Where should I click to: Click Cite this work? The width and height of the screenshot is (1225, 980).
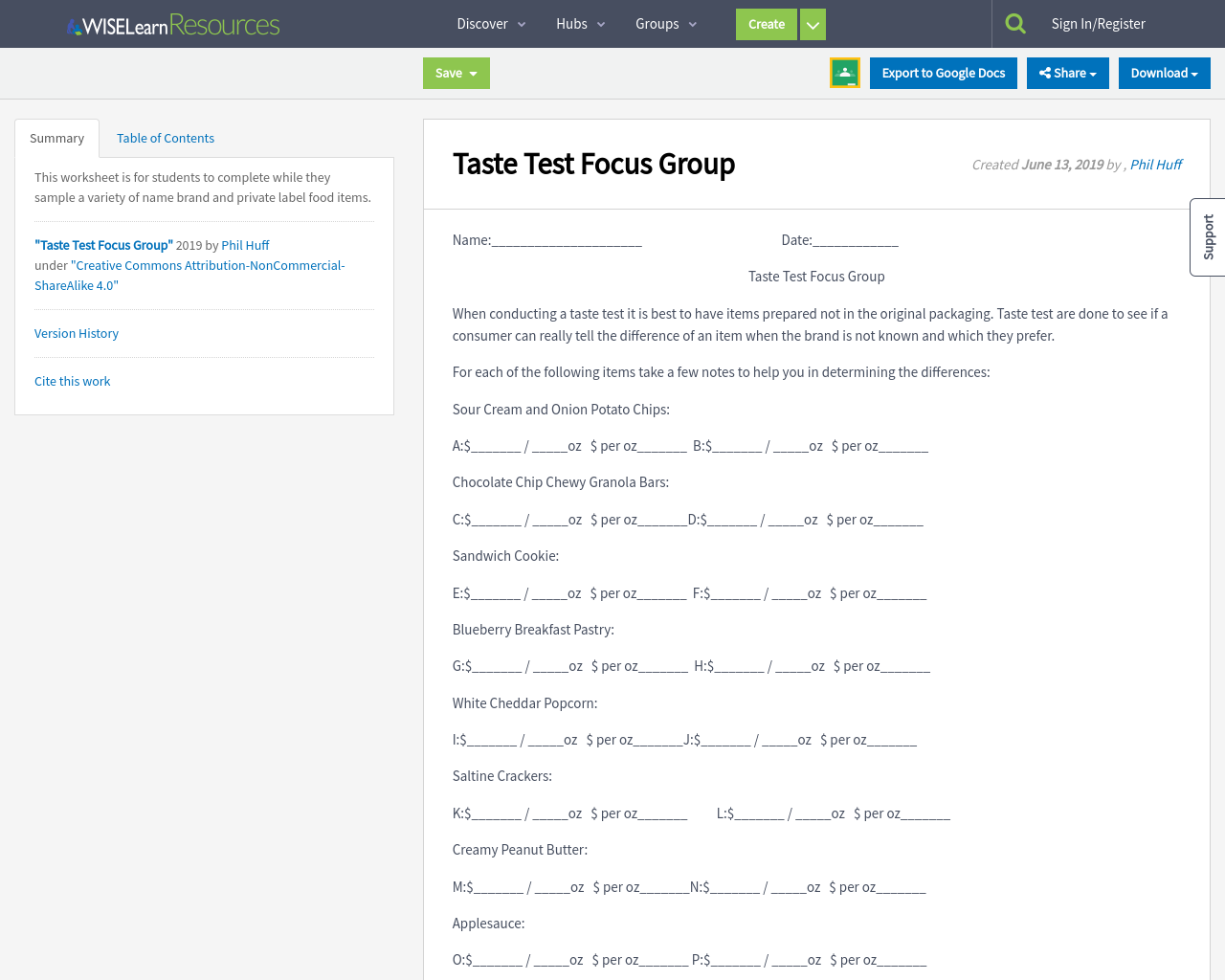point(72,381)
